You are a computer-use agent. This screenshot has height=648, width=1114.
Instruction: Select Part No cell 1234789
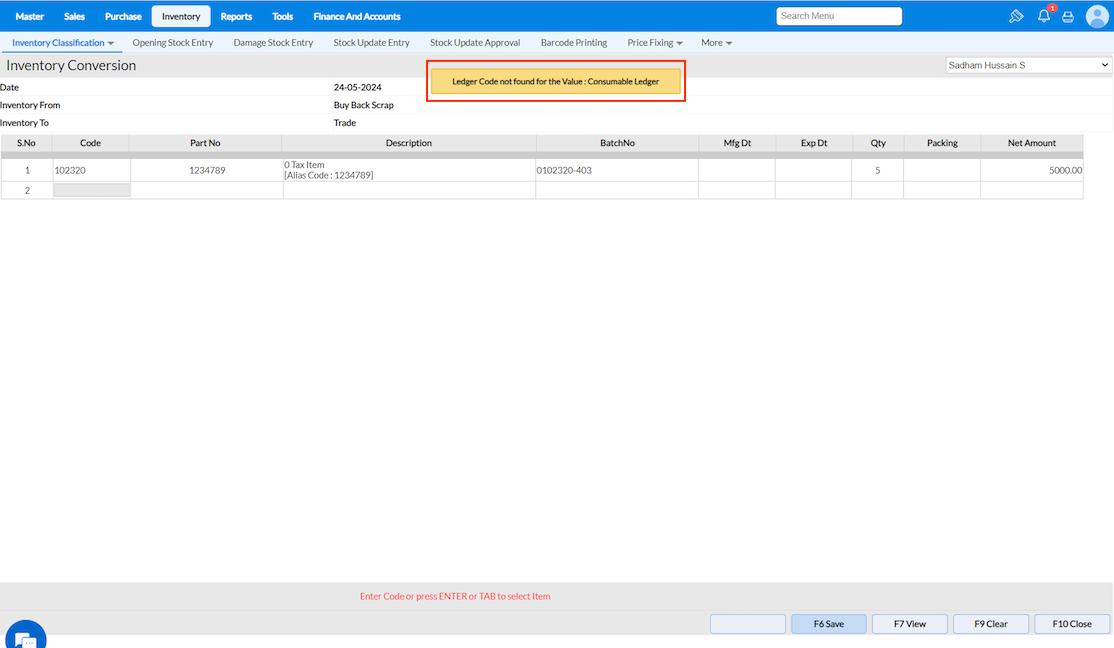[x=207, y=171]
